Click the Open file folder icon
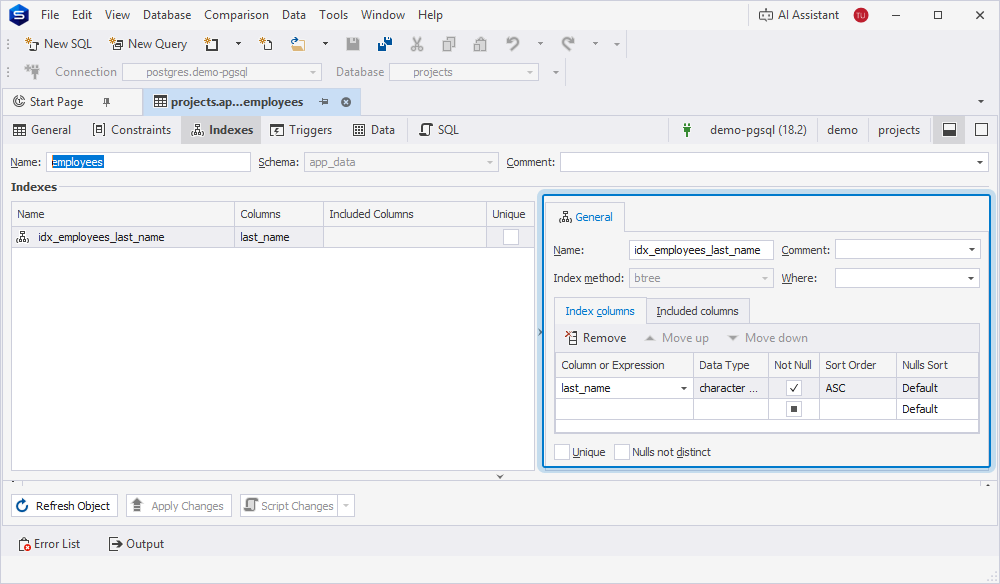Image resolution: width=1000 pixels, height=584 pixels. (297, 44)
